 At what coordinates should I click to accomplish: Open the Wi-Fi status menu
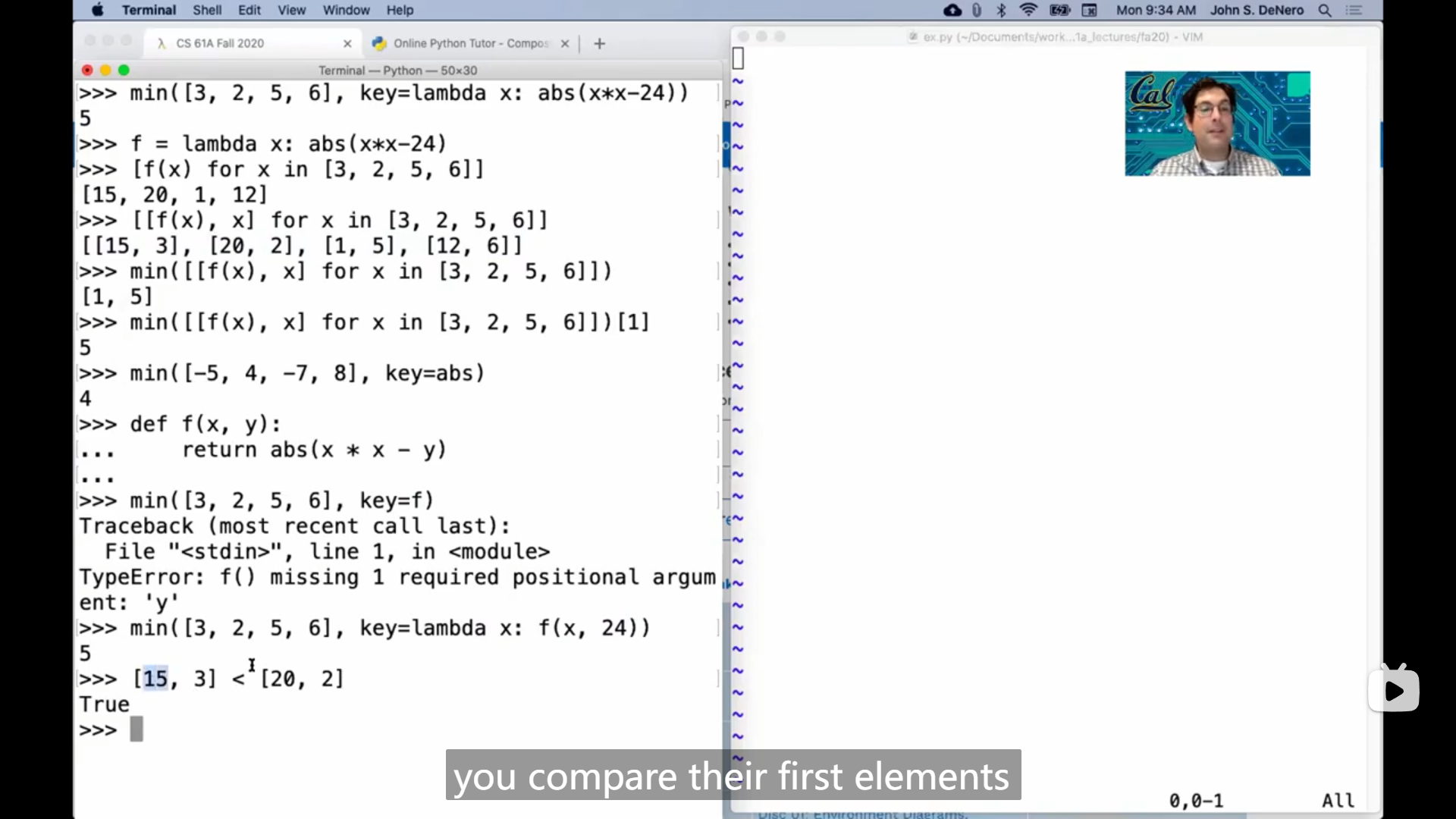click(1028, 10)
